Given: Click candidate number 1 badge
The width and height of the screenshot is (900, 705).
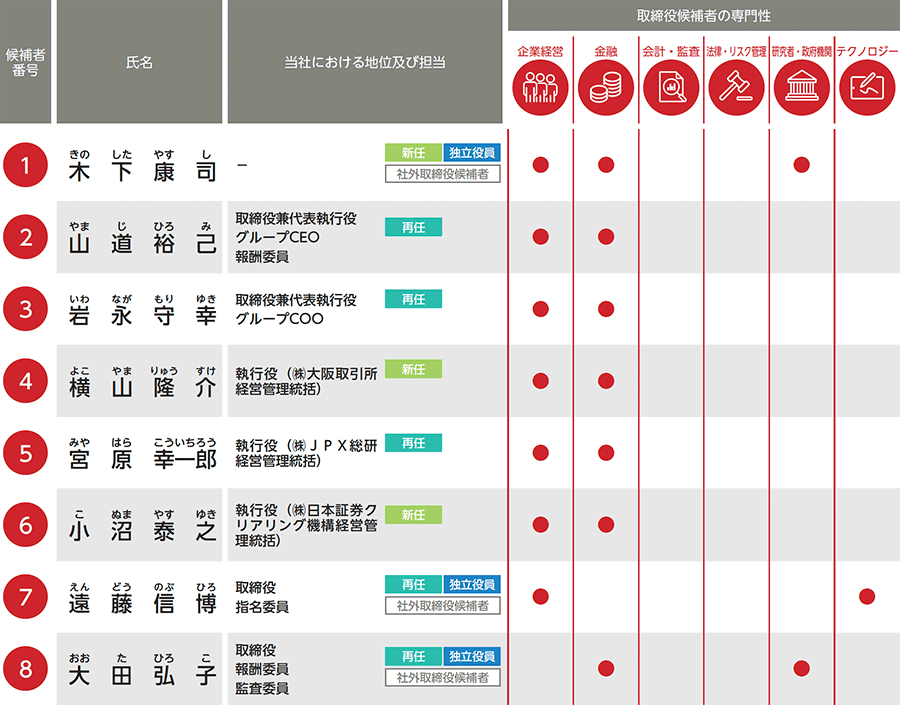Looking at the screenshot, I should click(25, 165).
